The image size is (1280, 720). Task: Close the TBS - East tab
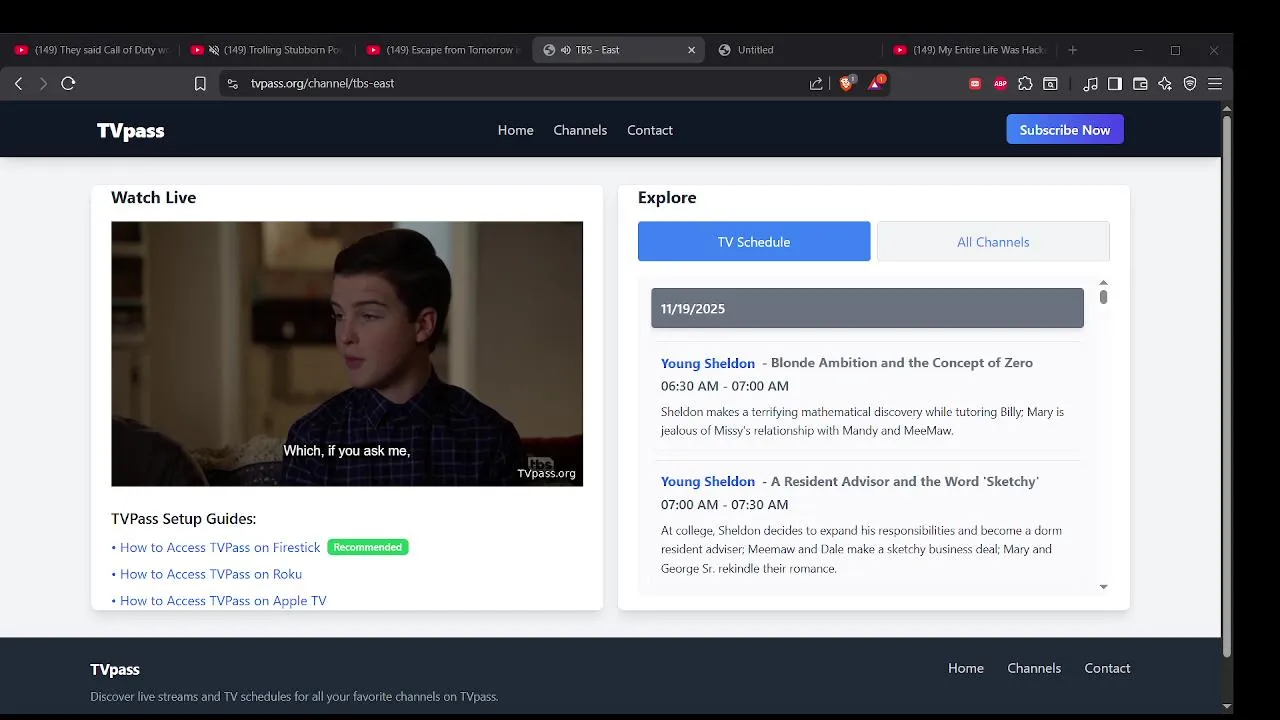click(691, 50)
